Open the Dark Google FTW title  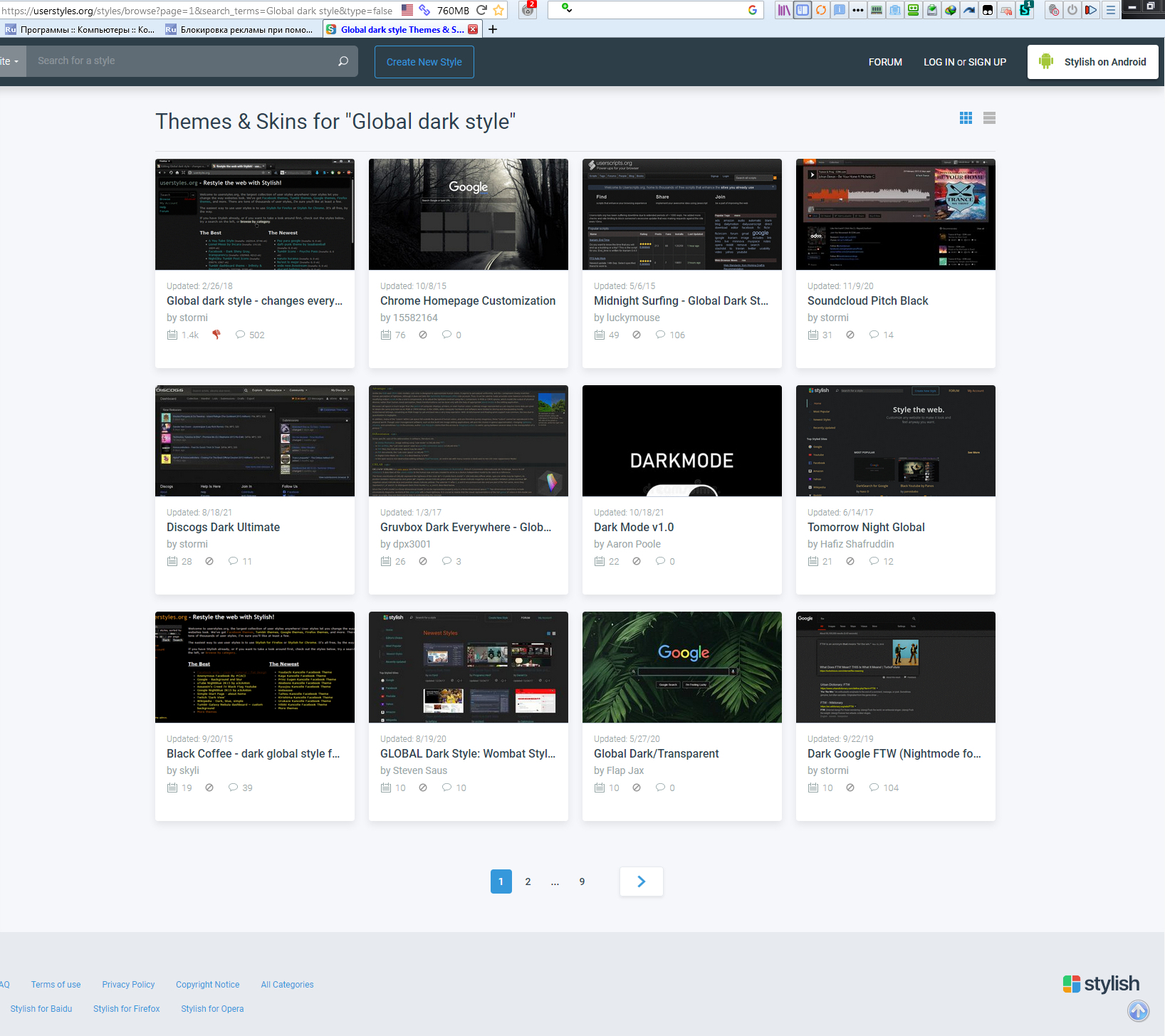tap(894, 753)
